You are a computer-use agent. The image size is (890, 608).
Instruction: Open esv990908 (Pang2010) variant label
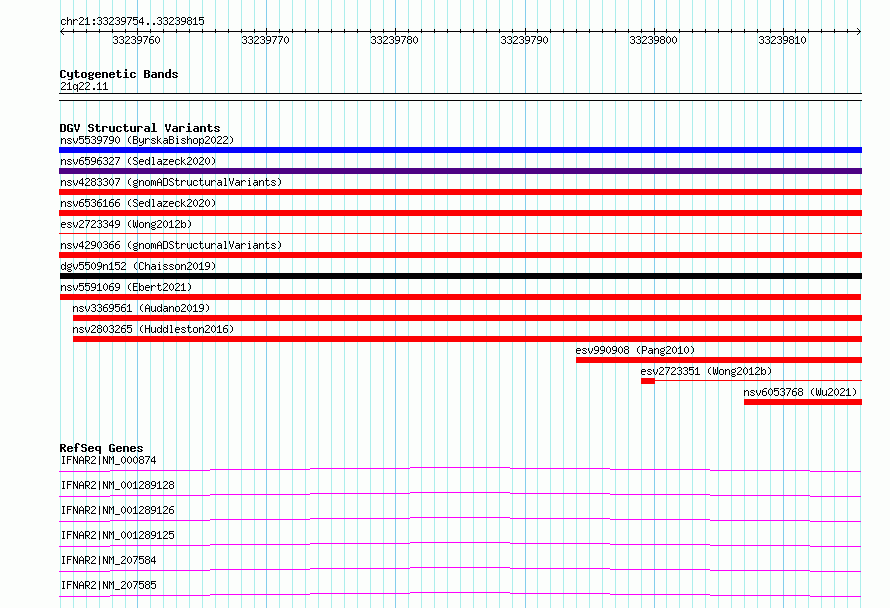pyautogui.click(x=635, y=350)
